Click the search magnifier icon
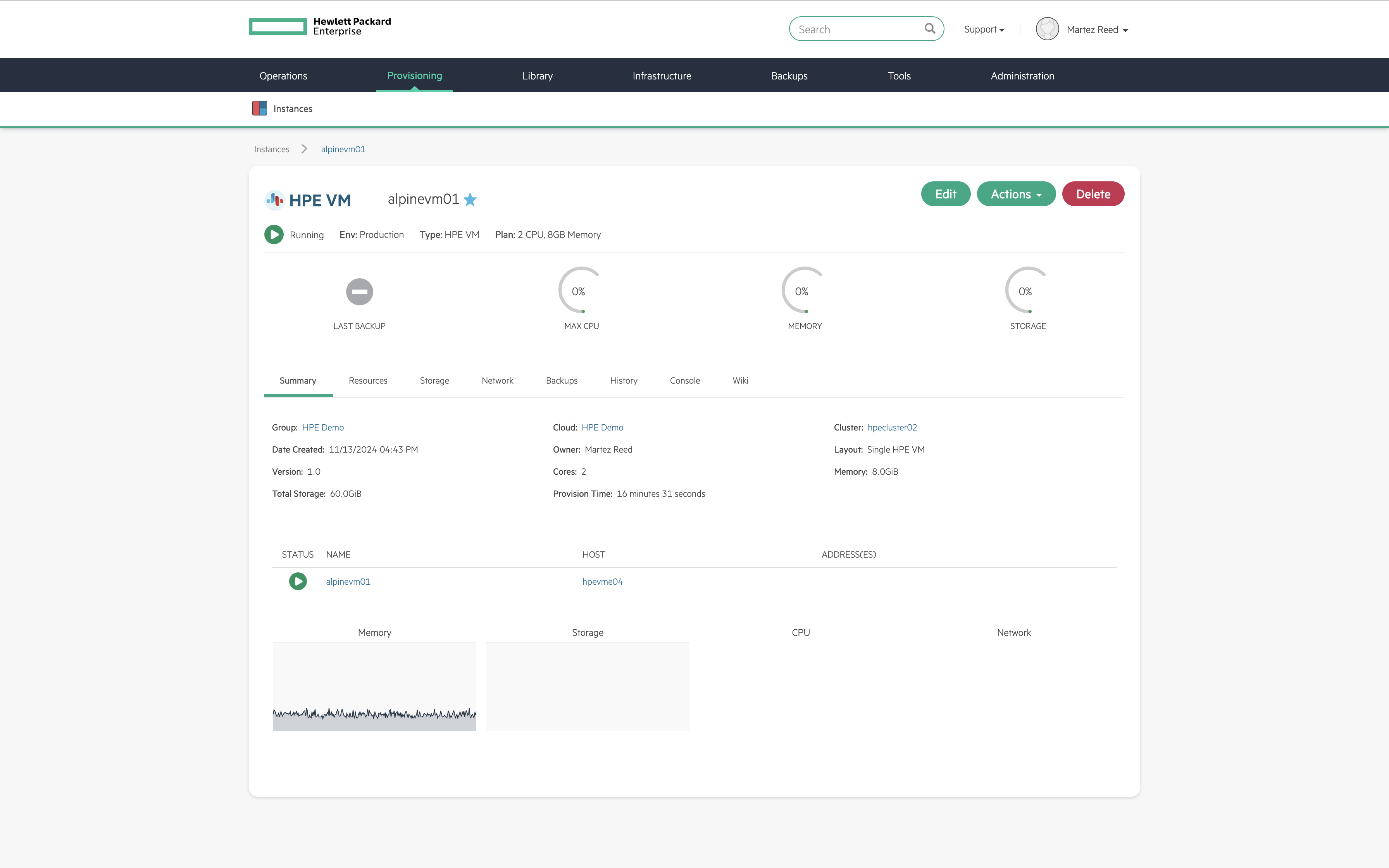This screenshot has width=1389, height=868. click(x=930, y=28)
